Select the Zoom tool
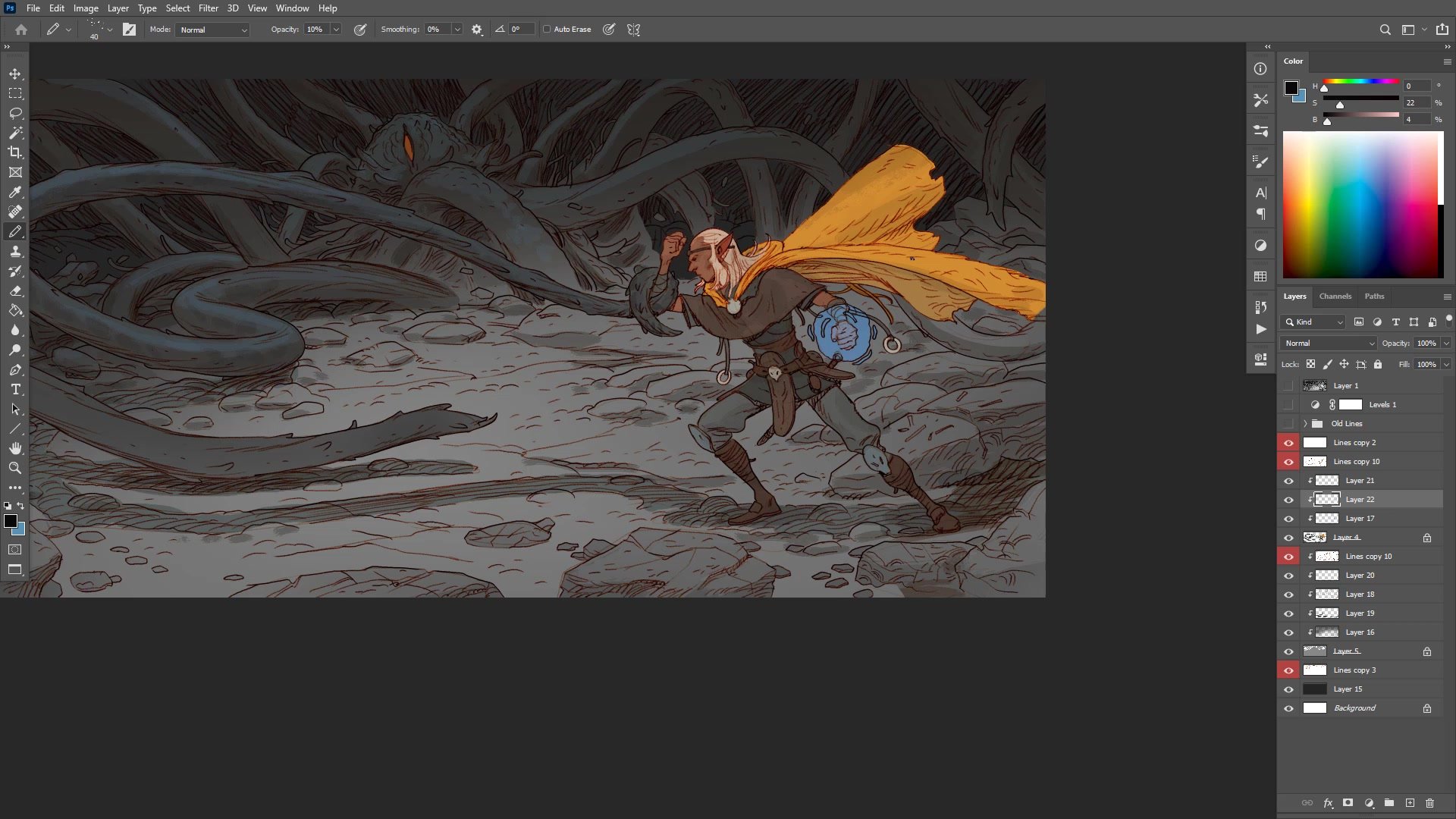Screen dimensions: 1456x819 click(15, 468)
